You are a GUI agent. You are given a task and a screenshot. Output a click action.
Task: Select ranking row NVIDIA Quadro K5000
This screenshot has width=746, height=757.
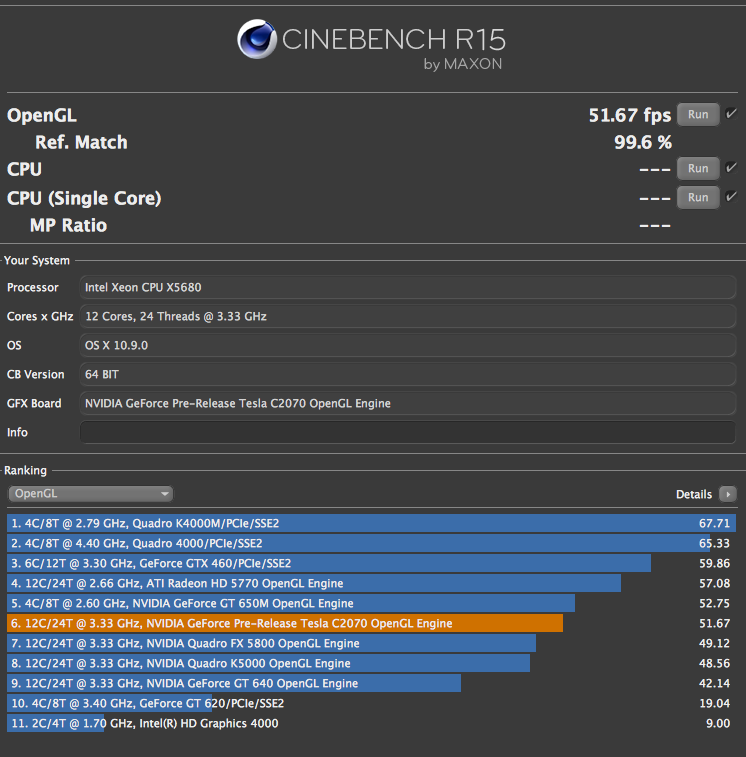[371, 663]
